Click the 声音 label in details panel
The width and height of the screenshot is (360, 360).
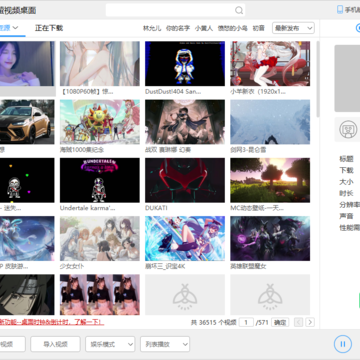(346, 216)
